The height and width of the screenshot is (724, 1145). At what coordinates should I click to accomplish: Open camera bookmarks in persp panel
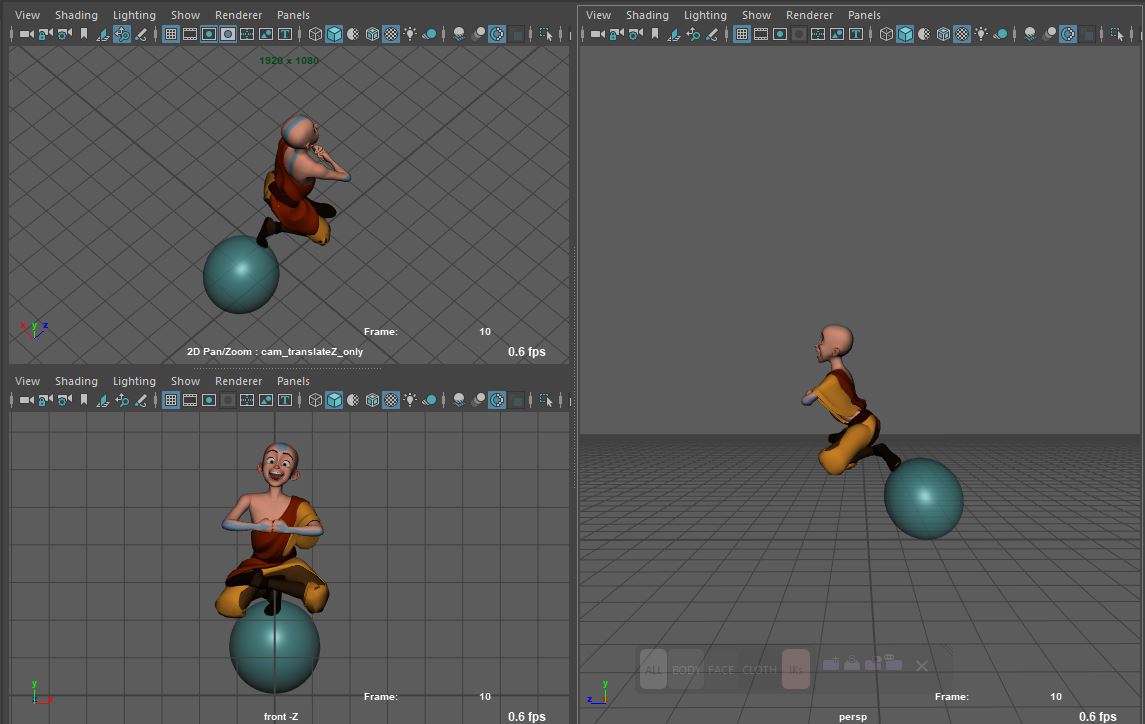coord(655,34)
